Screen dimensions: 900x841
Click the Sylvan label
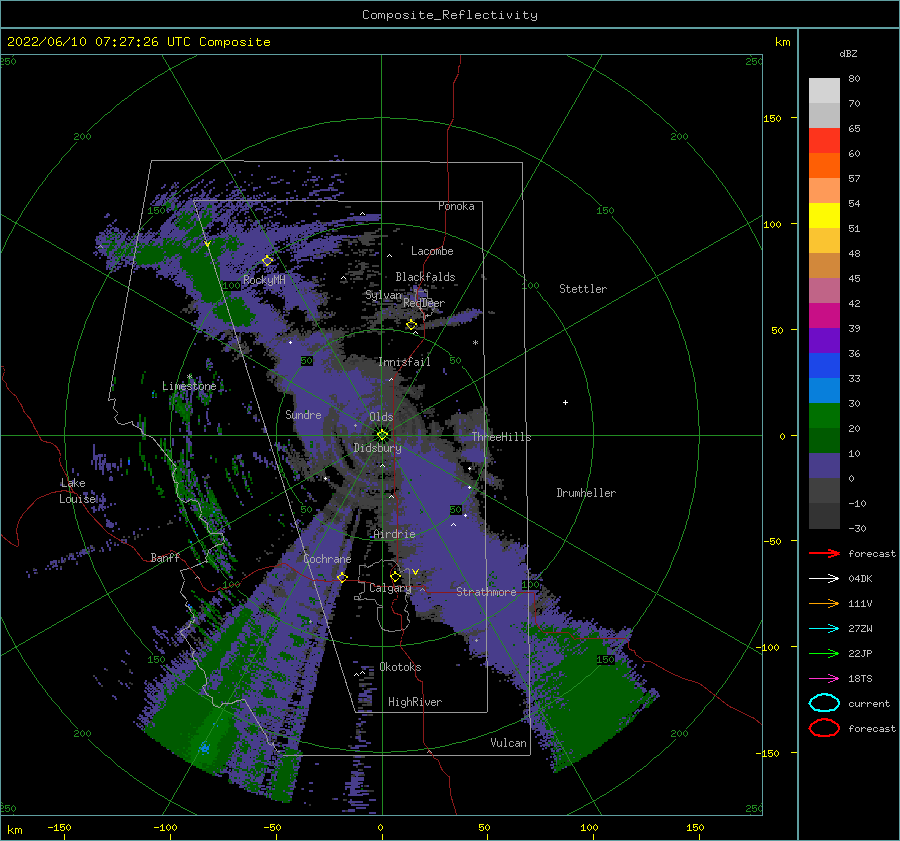383,295
